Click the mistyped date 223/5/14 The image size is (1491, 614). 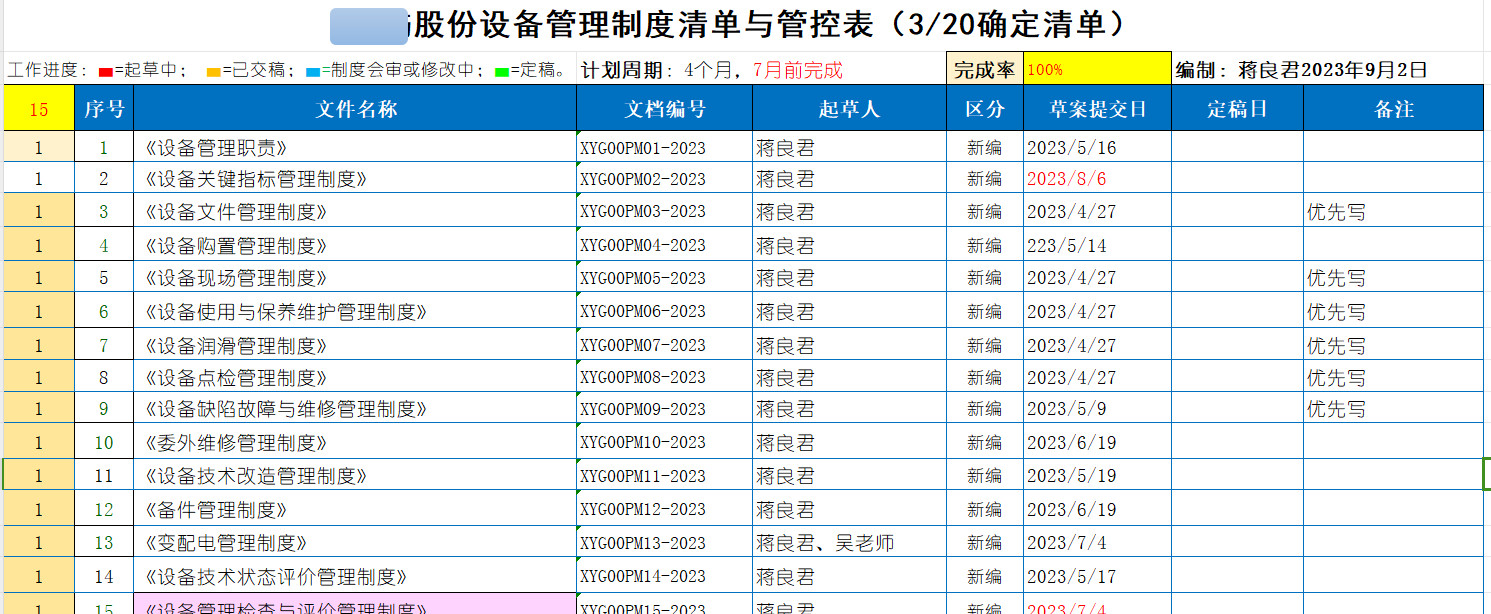click(1066, 245)
